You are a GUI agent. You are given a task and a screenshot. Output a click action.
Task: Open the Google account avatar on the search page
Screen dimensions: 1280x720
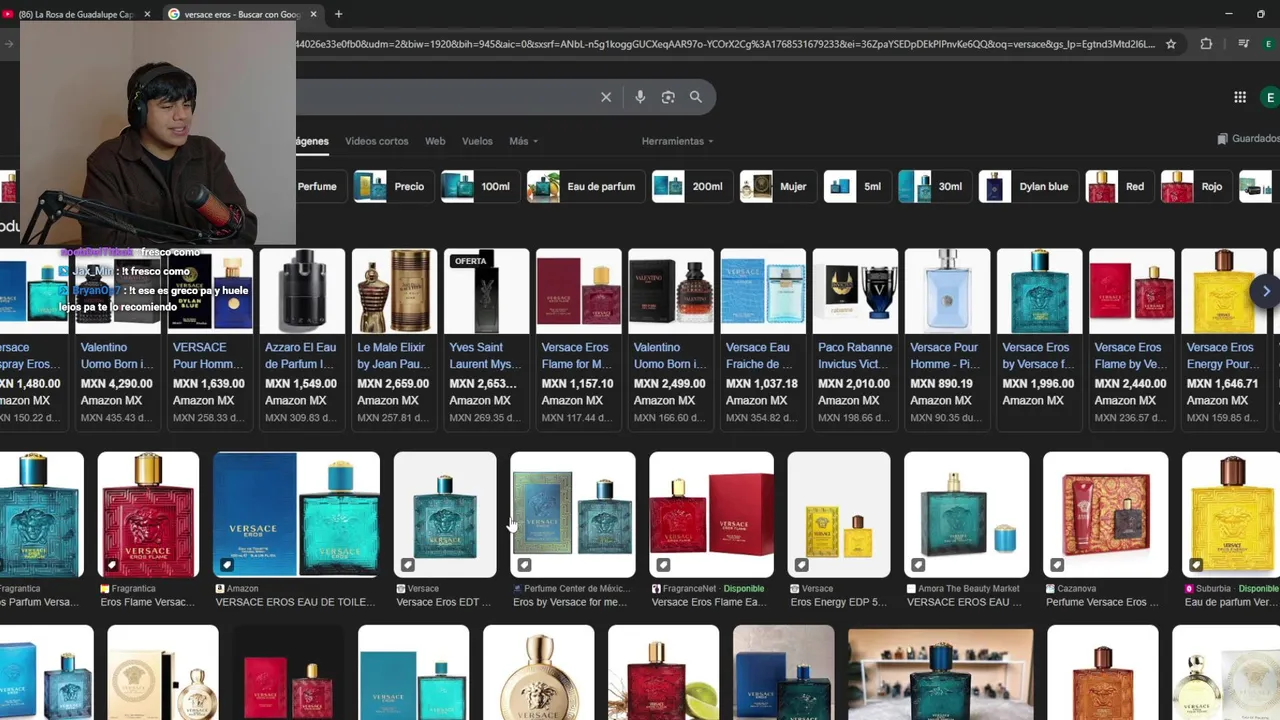click(1270, 97)
